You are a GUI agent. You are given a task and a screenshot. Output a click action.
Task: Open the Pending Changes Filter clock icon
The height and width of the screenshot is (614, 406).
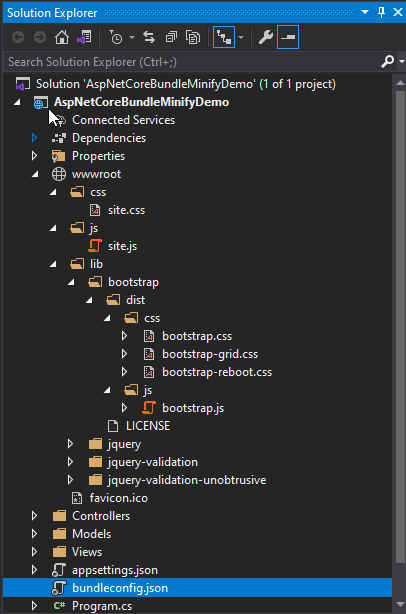[116, 38]
